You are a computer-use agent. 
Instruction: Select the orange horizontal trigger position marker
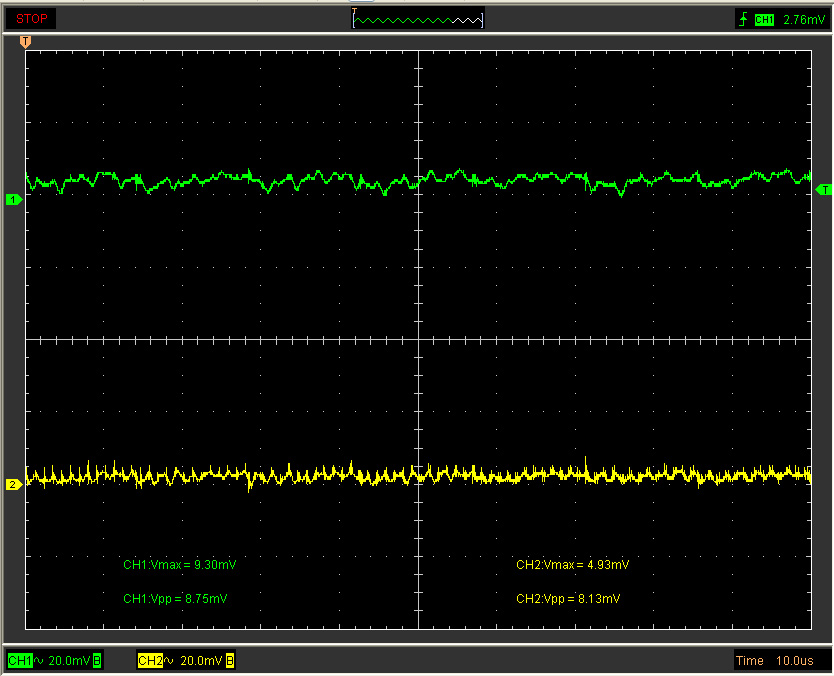coord(25,41)
